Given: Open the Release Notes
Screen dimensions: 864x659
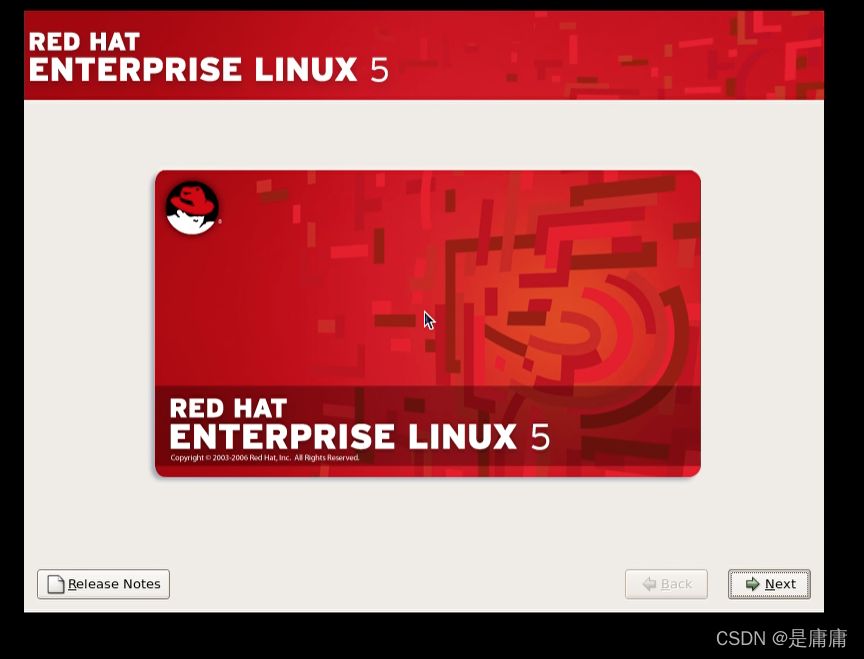Looking at the screenshot, I should 104,584.
